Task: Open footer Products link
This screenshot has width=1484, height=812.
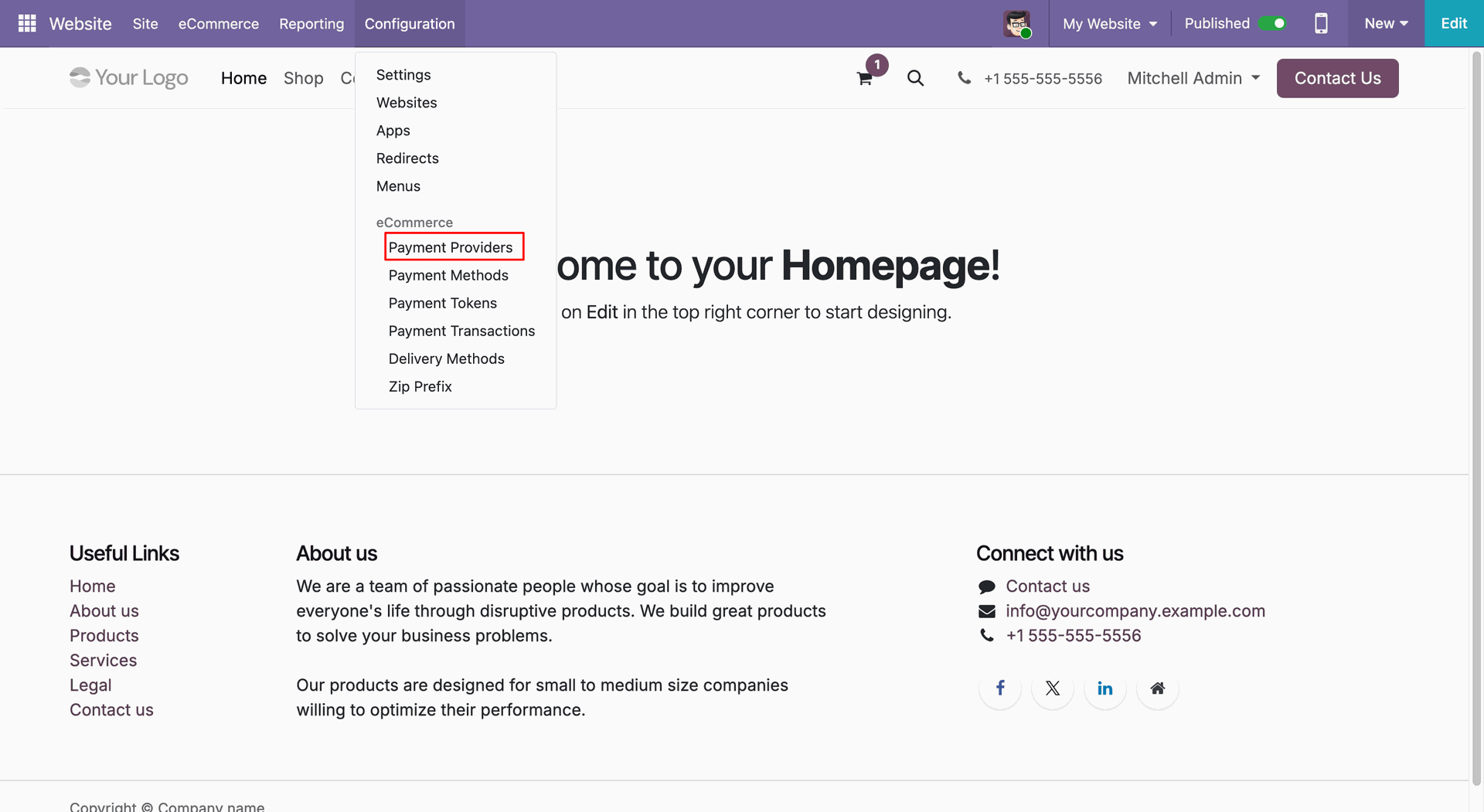Action: (x=104, y=636)
